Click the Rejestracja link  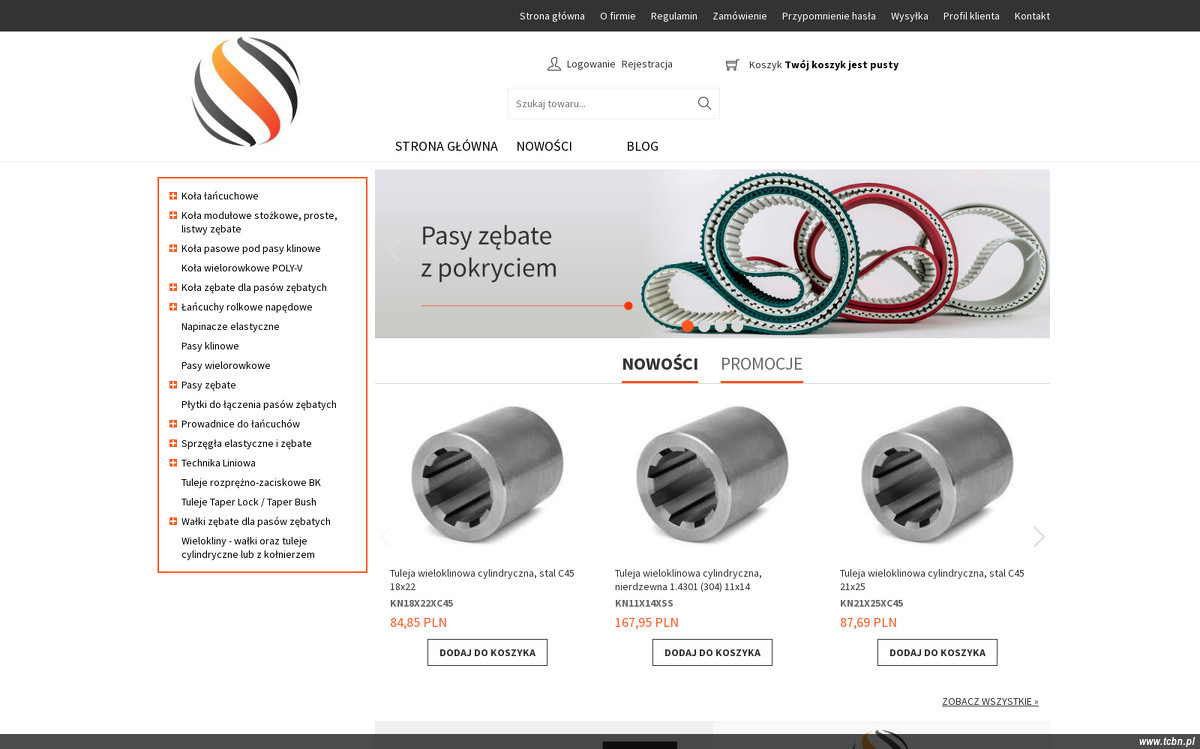coord(647,64)
